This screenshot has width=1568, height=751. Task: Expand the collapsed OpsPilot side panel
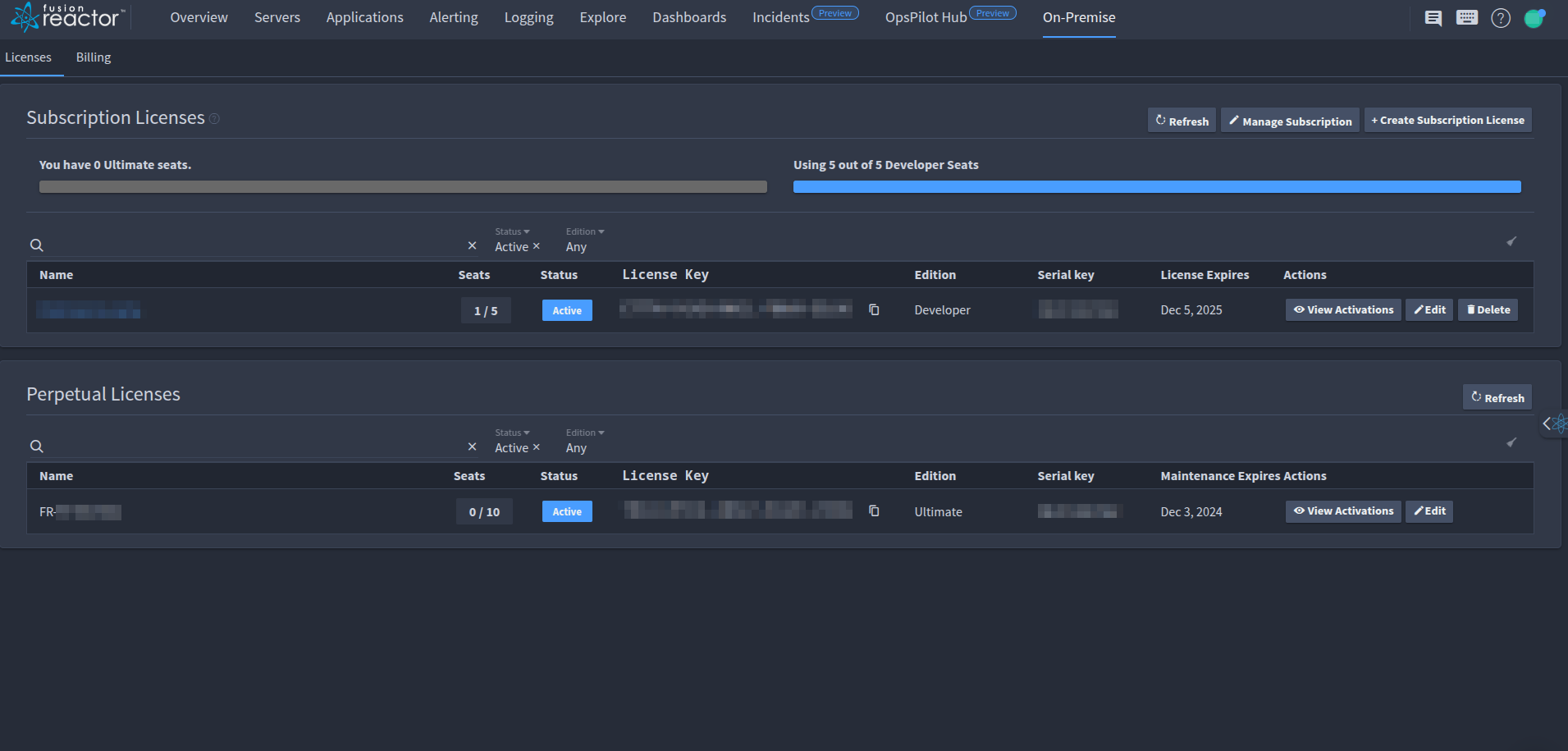click(1547, 424)
